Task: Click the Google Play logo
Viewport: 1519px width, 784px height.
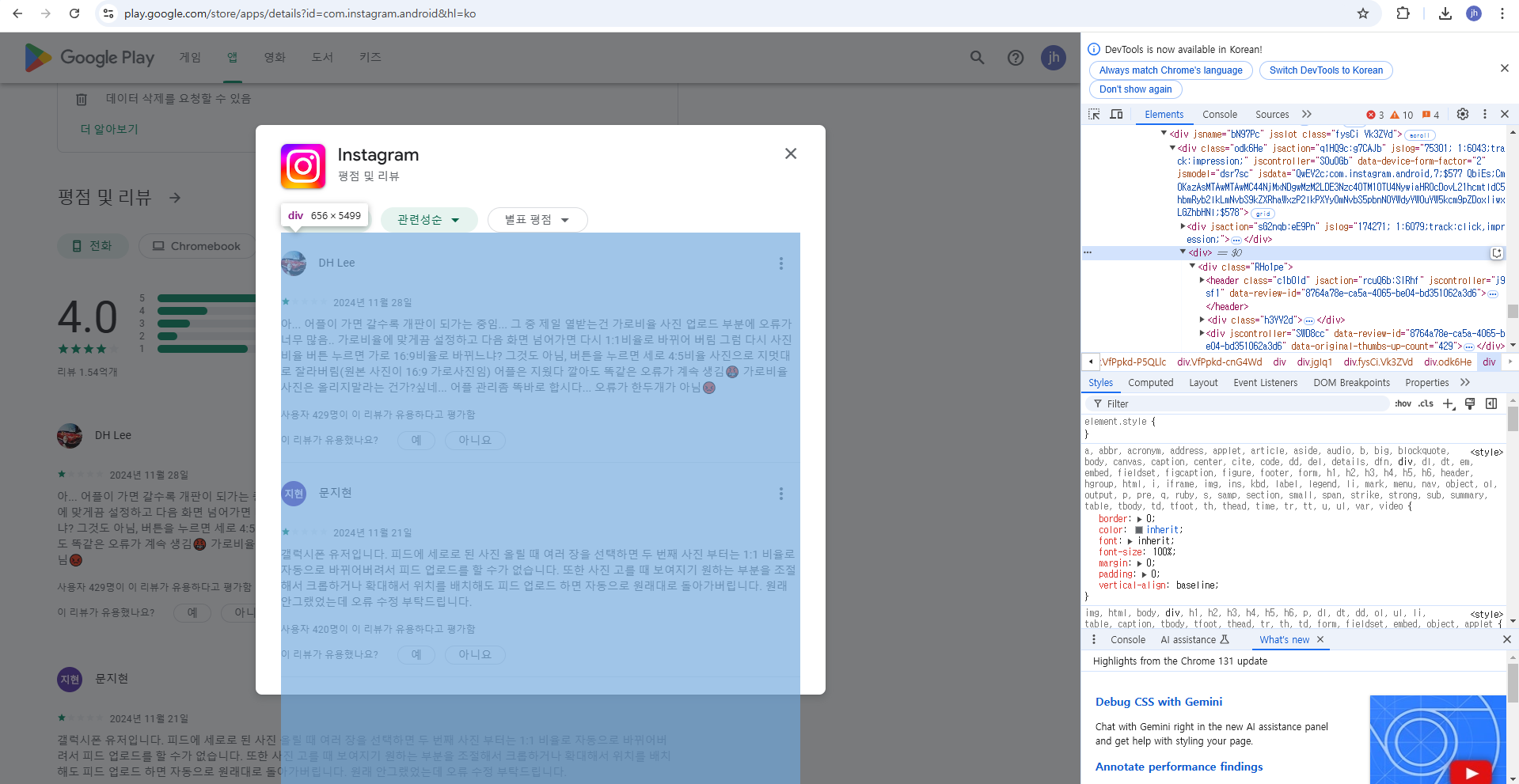Action: [x=89, y=58]
